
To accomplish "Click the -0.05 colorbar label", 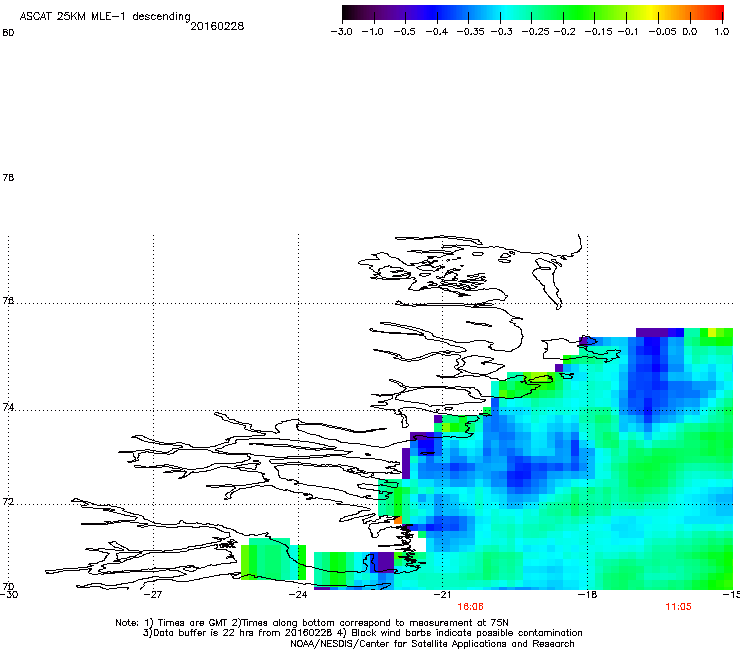I will point(663,32).
